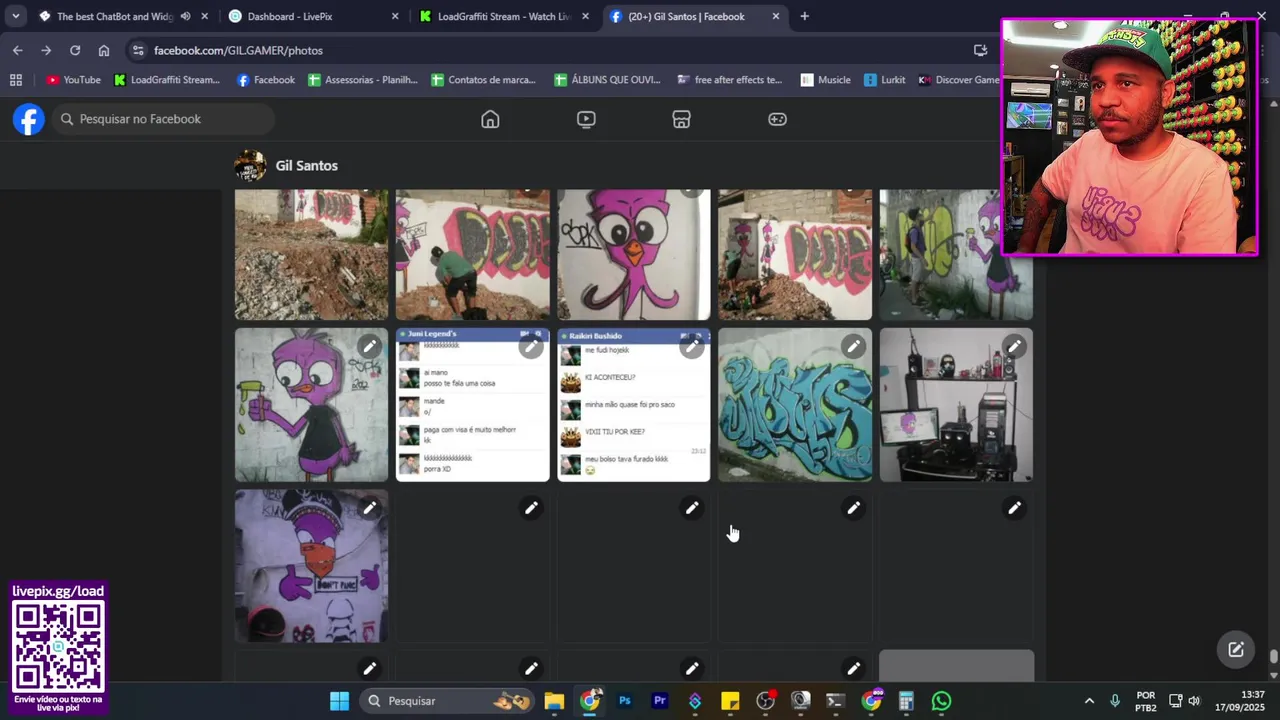The image size is (1280, 720).
Task: Open the Facebook Marketplace icon
Action: 681,119
